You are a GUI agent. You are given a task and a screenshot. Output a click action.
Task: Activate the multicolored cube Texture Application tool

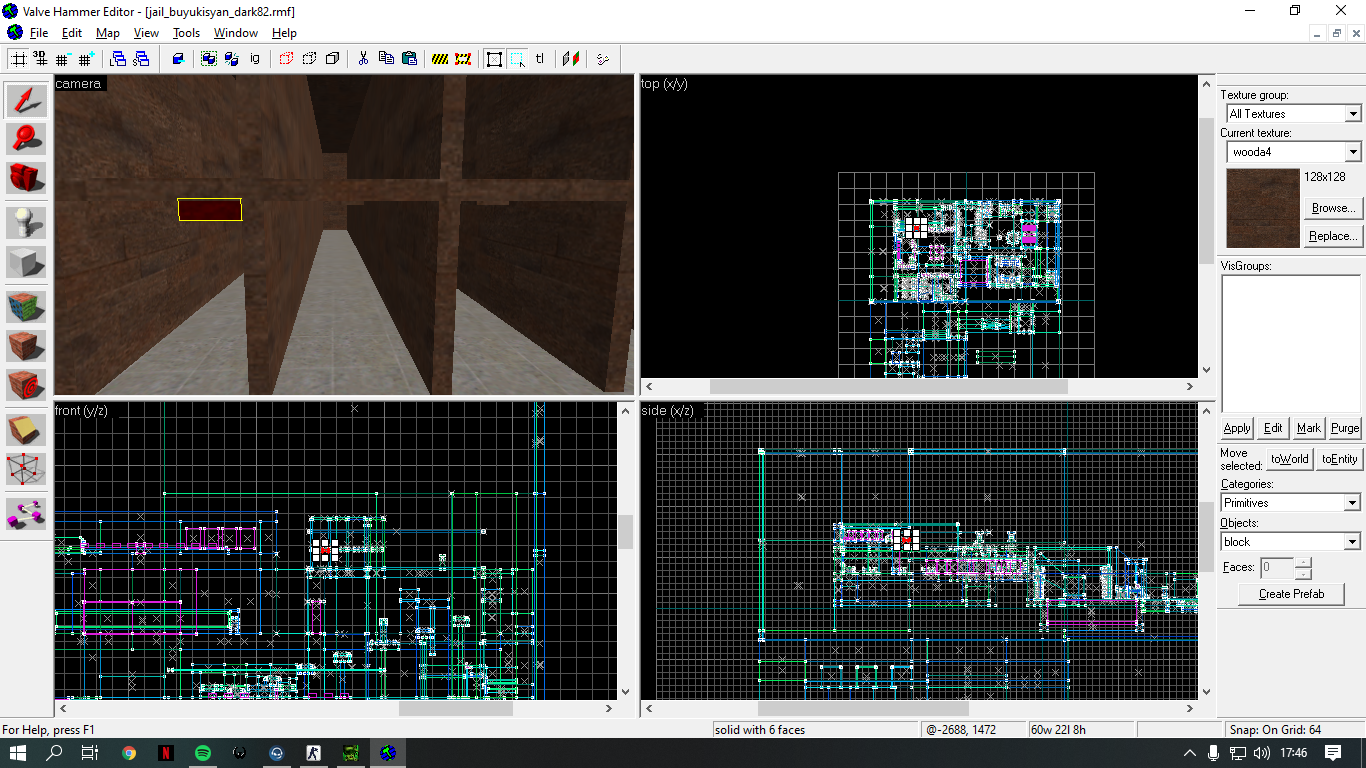point(27,307)
